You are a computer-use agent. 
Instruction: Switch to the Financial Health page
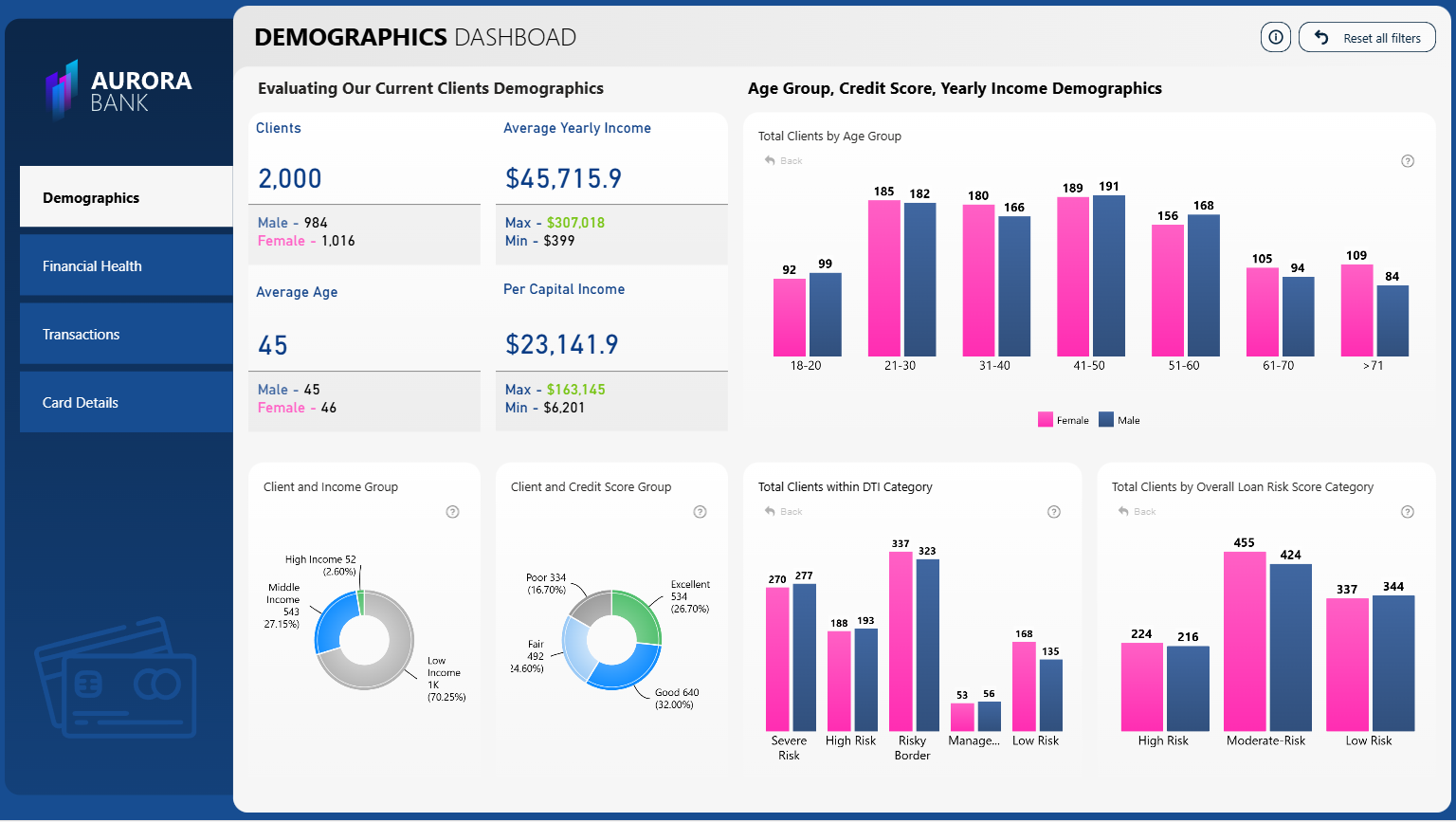tap(126, 265)
